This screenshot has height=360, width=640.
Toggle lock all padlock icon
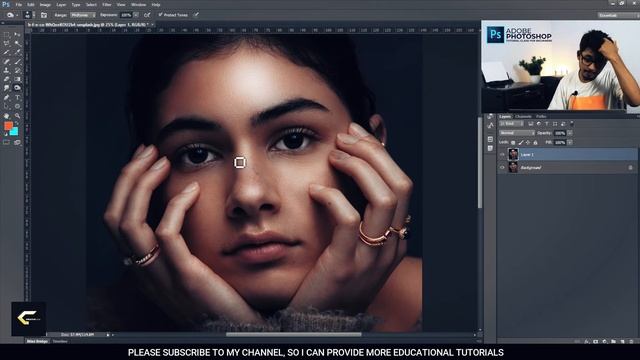536,142
